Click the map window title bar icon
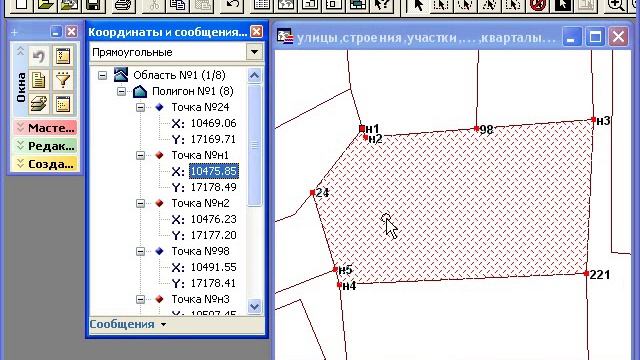The image size is (640, 360). point(284,37)
